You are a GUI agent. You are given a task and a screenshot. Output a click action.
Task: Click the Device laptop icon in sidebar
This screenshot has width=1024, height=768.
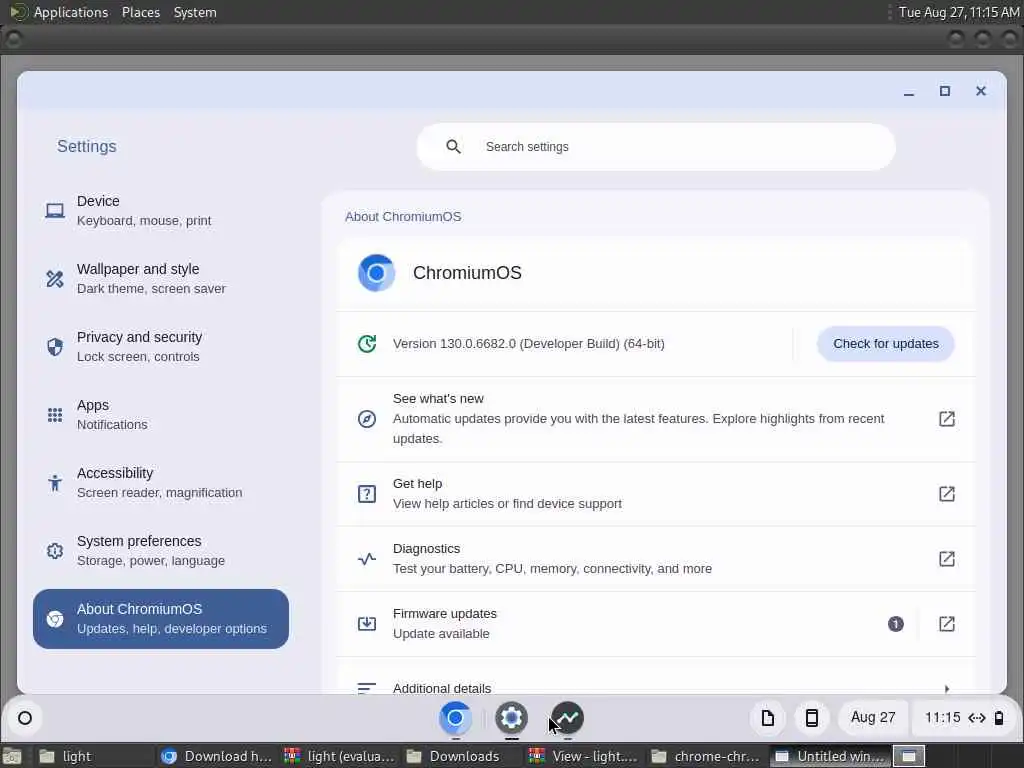point(55,211)
